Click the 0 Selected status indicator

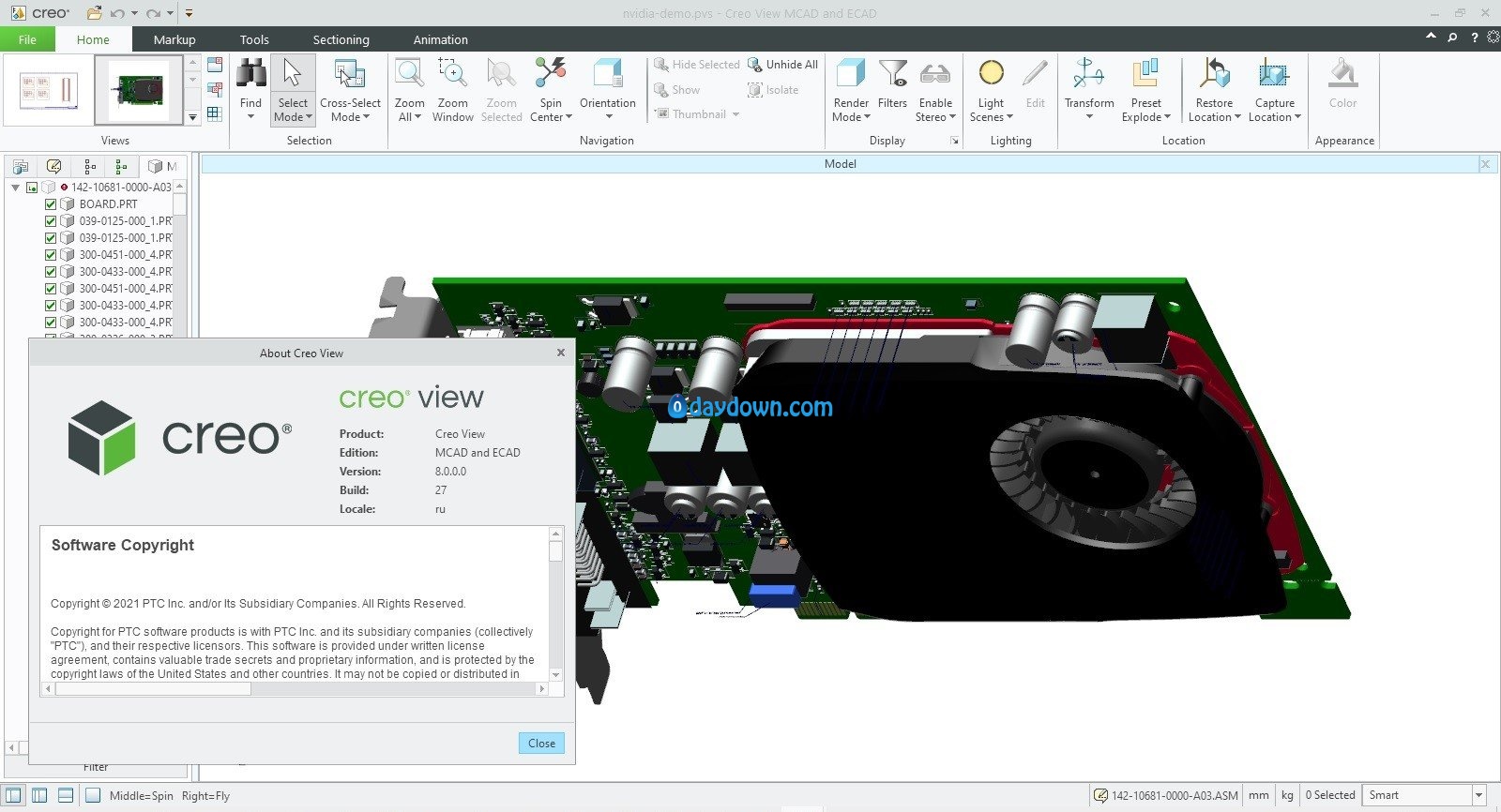click(x=1329, y=795)
